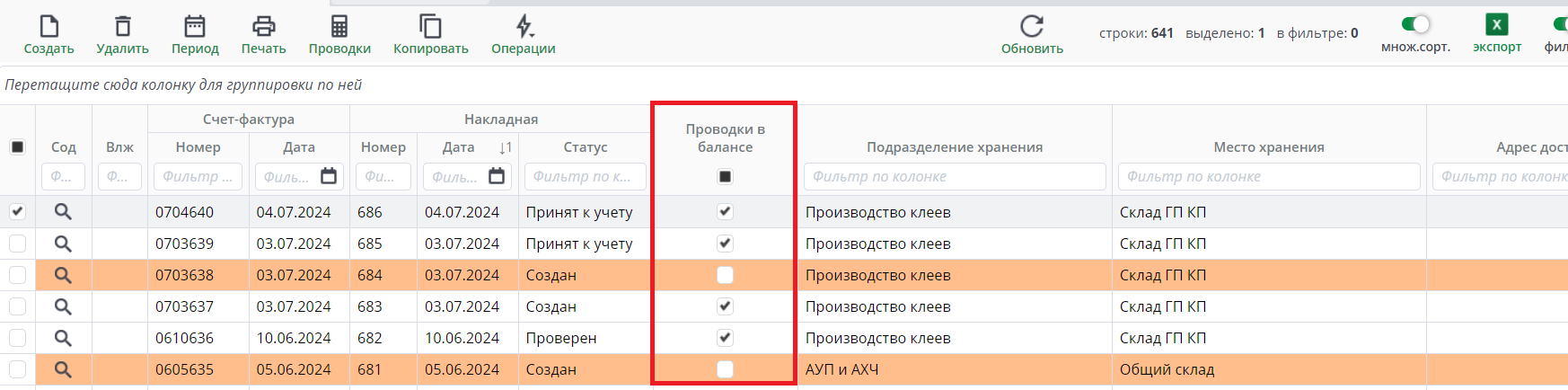Click the Печать printer icon
The width and height of the screenshot is (1568, 390).
click(263, 27)
